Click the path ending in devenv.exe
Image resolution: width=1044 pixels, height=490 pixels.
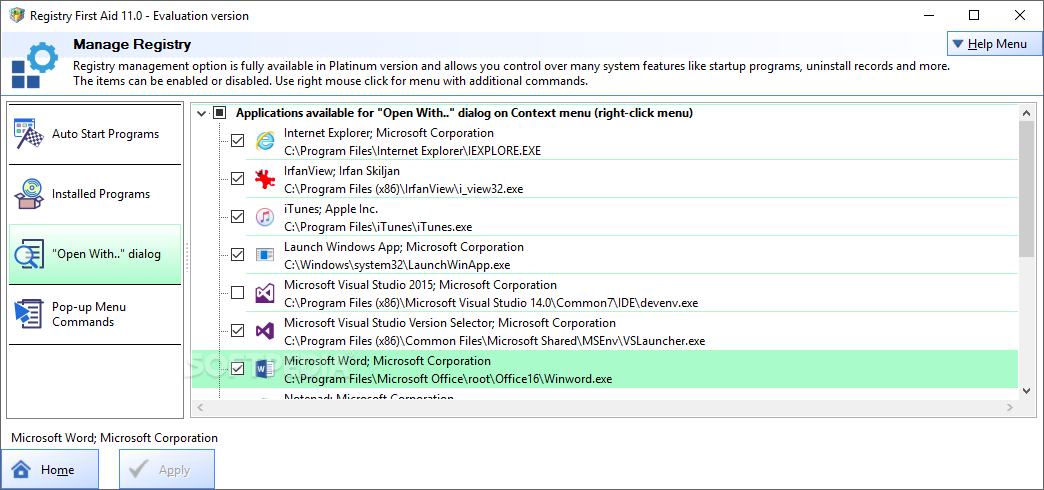491,303
